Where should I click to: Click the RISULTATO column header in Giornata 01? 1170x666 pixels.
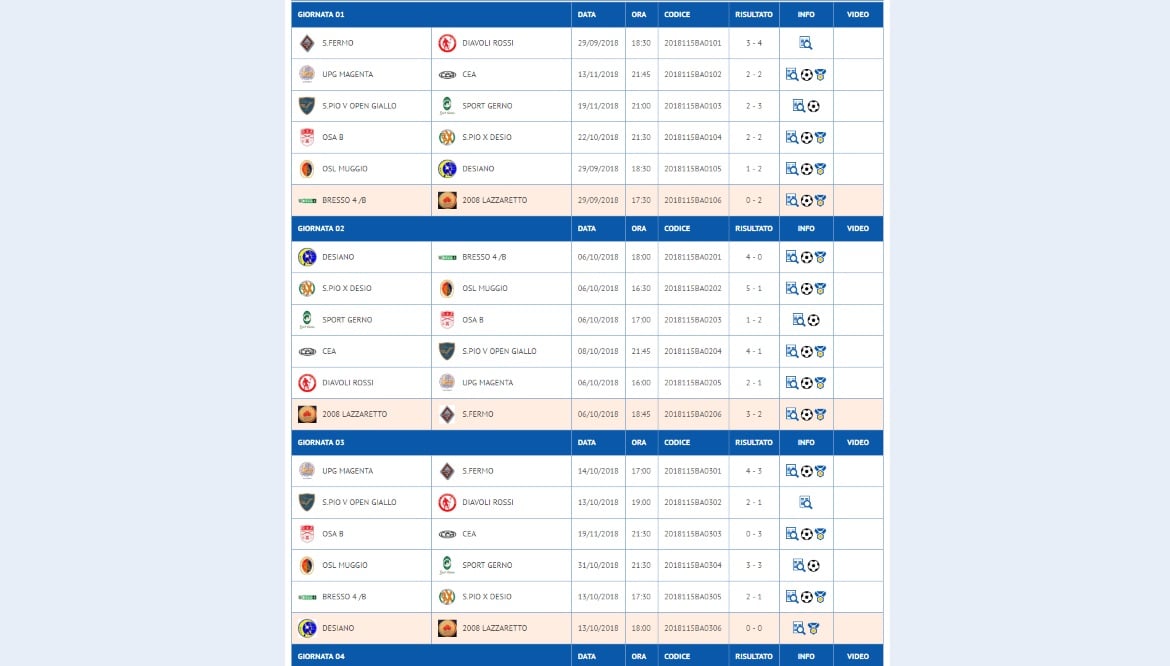[x=754, y=14]
